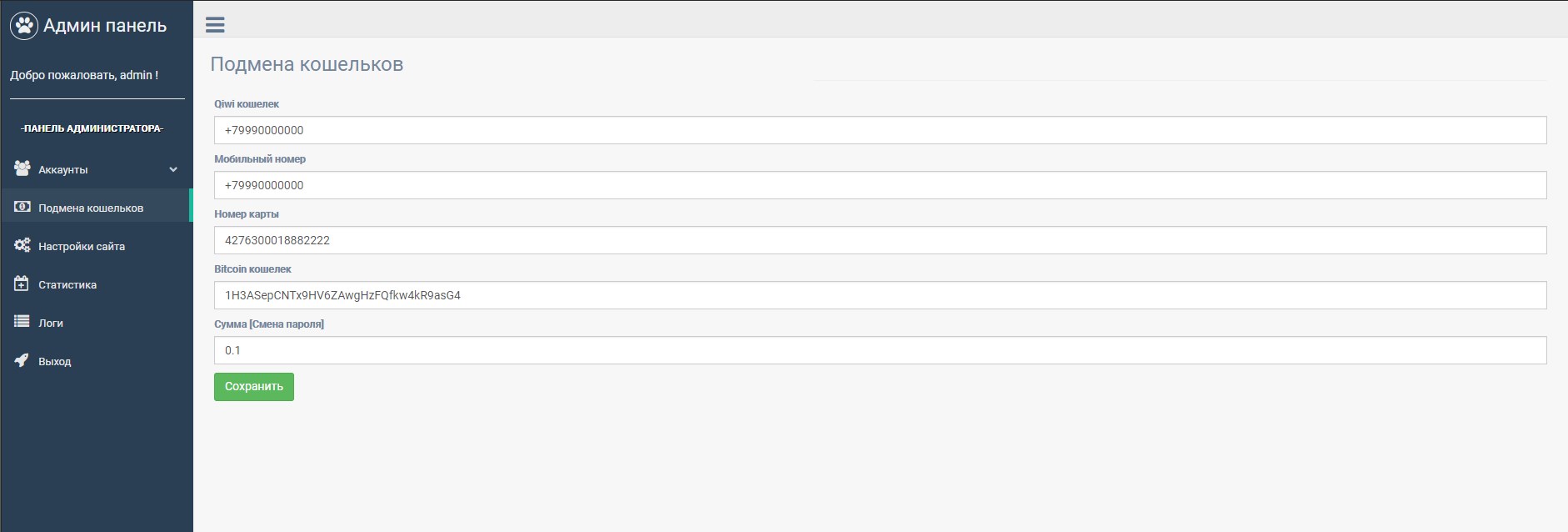
Task: Open the Настройки сайта menu item
Action: click(97, 246)
